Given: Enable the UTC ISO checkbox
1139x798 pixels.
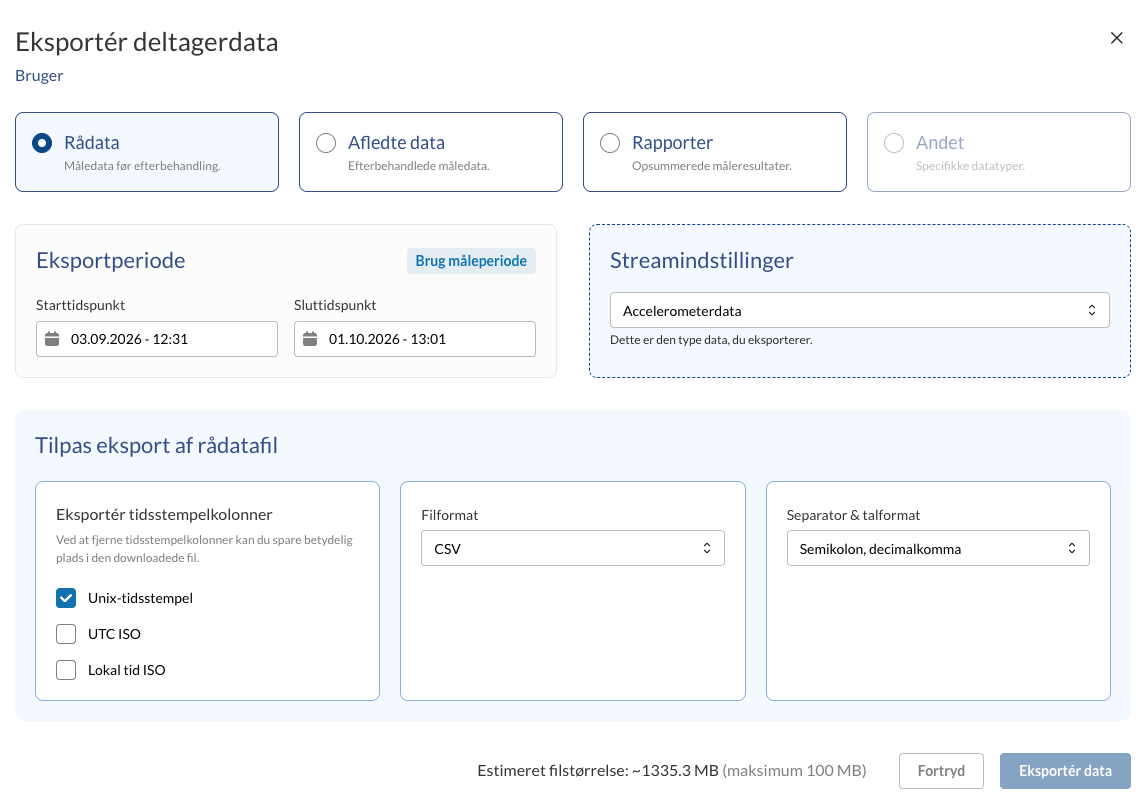Looking at the screenshot, I should [x=66, y=634].
